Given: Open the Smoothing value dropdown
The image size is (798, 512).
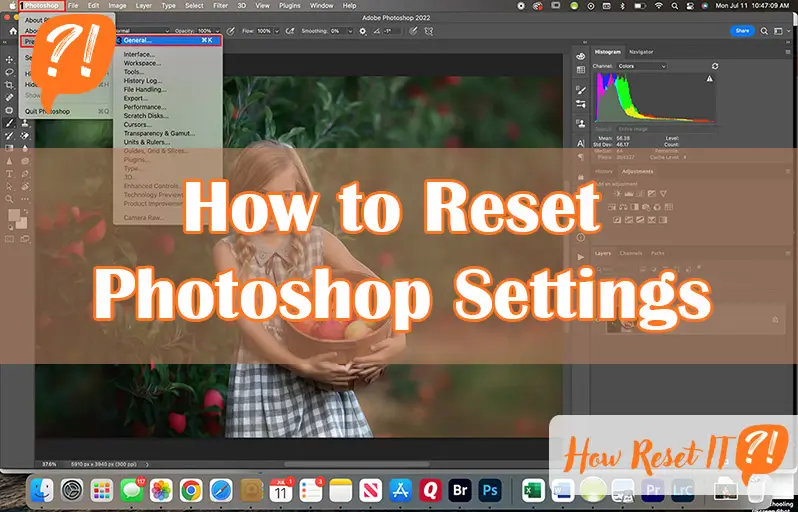Looking at the screenshot, I should click(x=350, y=31).
